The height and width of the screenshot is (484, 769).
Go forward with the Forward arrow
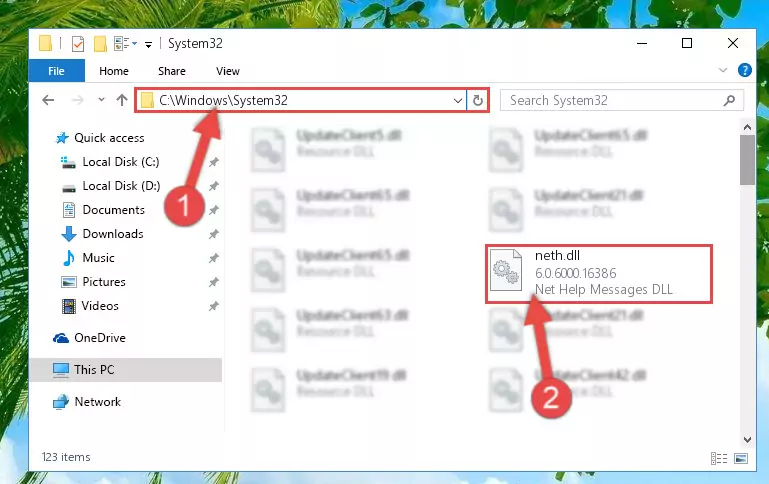pos(77,100)
